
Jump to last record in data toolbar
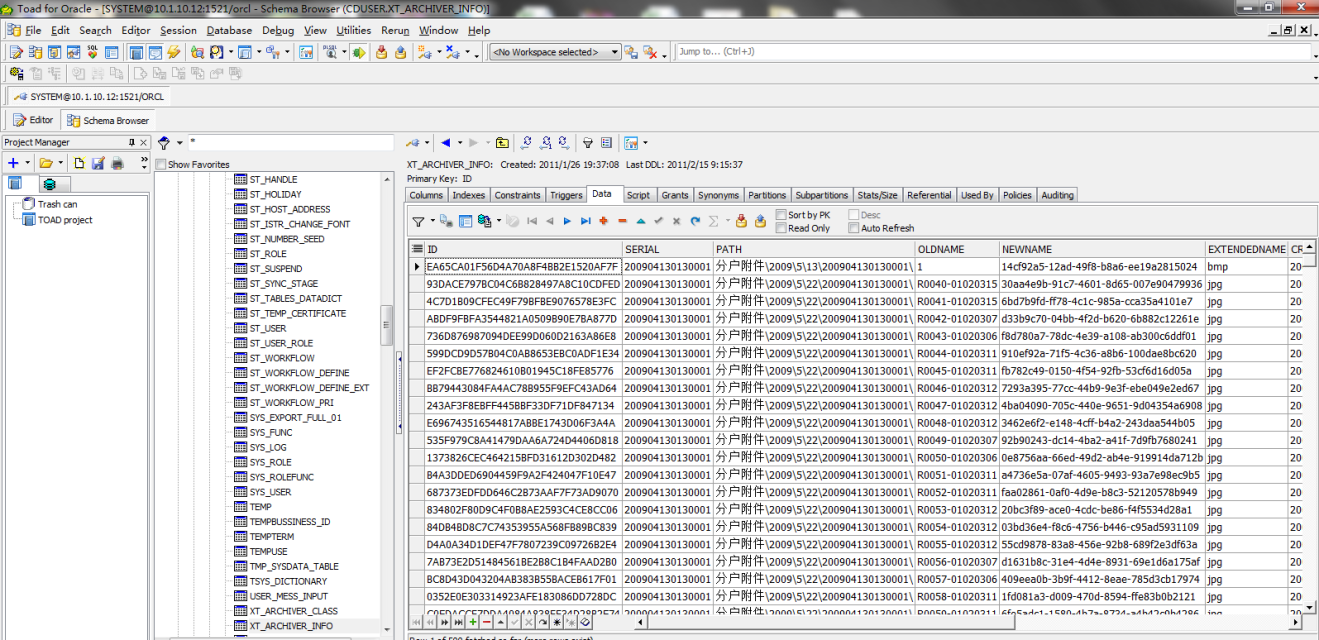[x=585, y=221]
